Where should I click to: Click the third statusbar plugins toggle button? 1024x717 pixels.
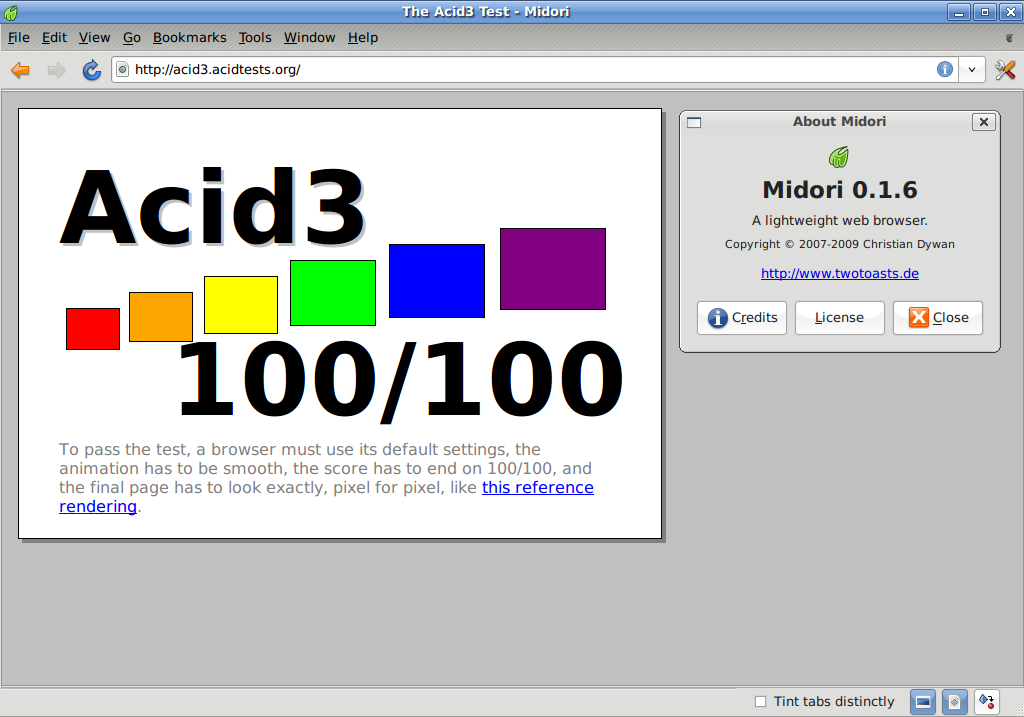[986, 702]
